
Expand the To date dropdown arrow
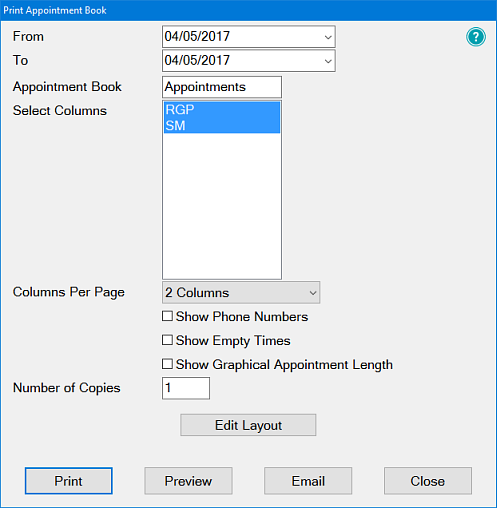pyautogui.click(x=328, y=61)
